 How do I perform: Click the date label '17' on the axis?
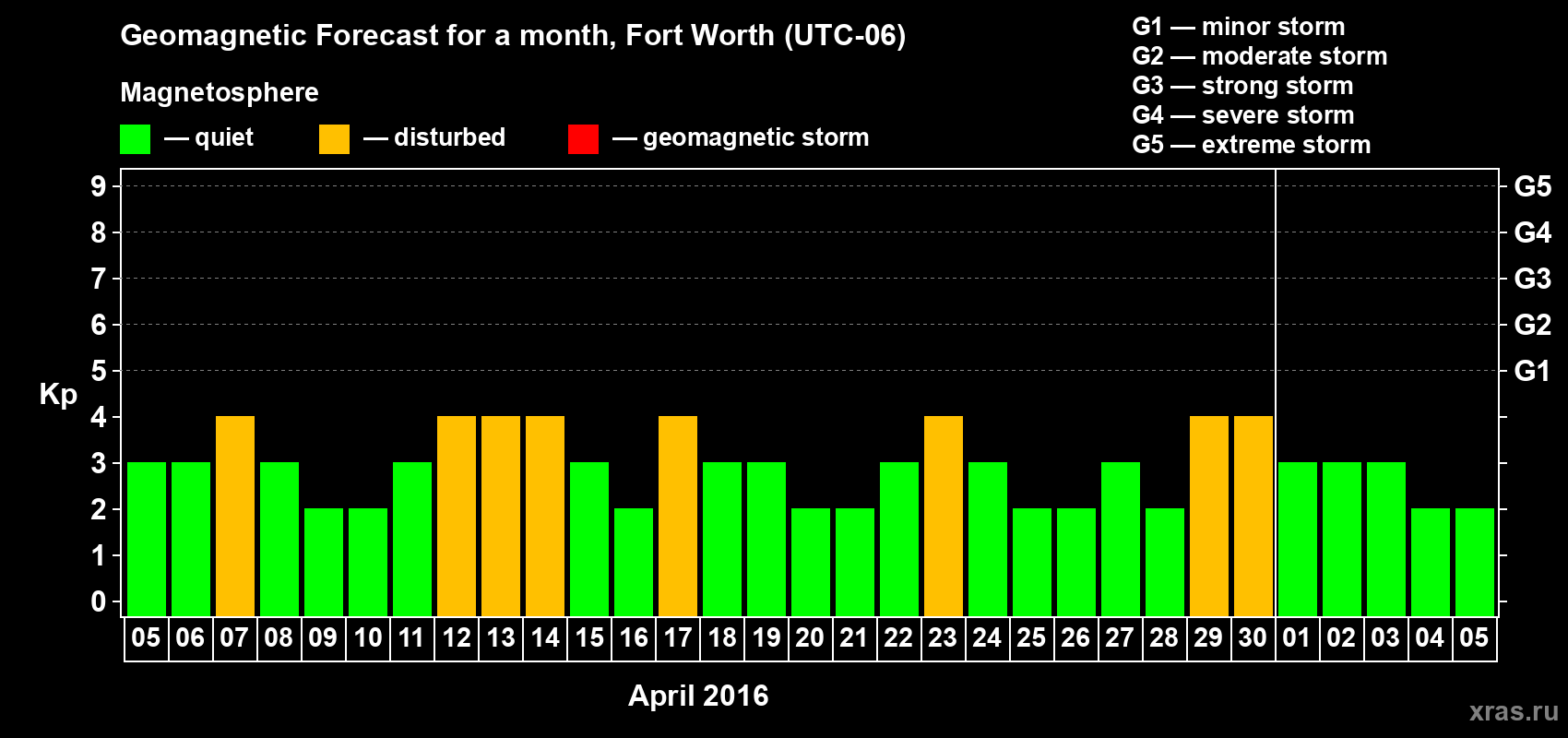coord(678,638)
